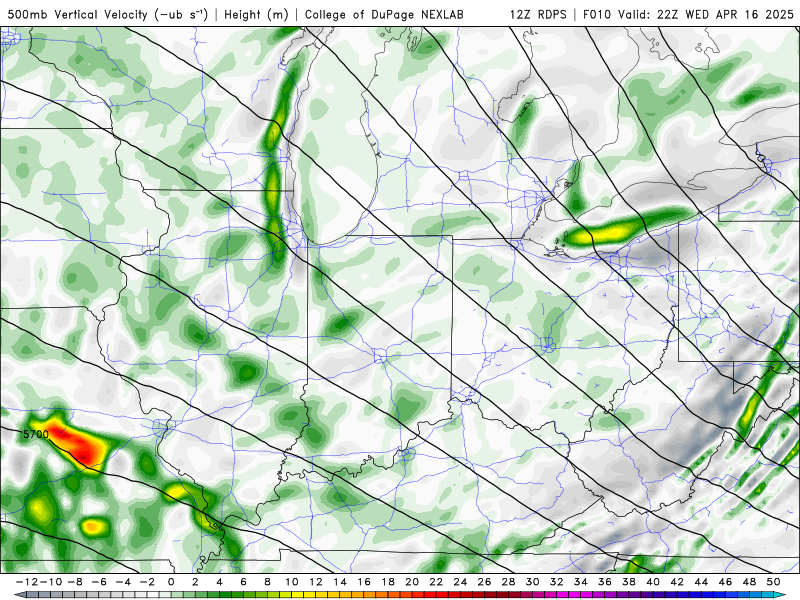This screenshot has height=600, width=800.
Task: Click the left arrow end of the color bar
Action: (x=20, y=595)
